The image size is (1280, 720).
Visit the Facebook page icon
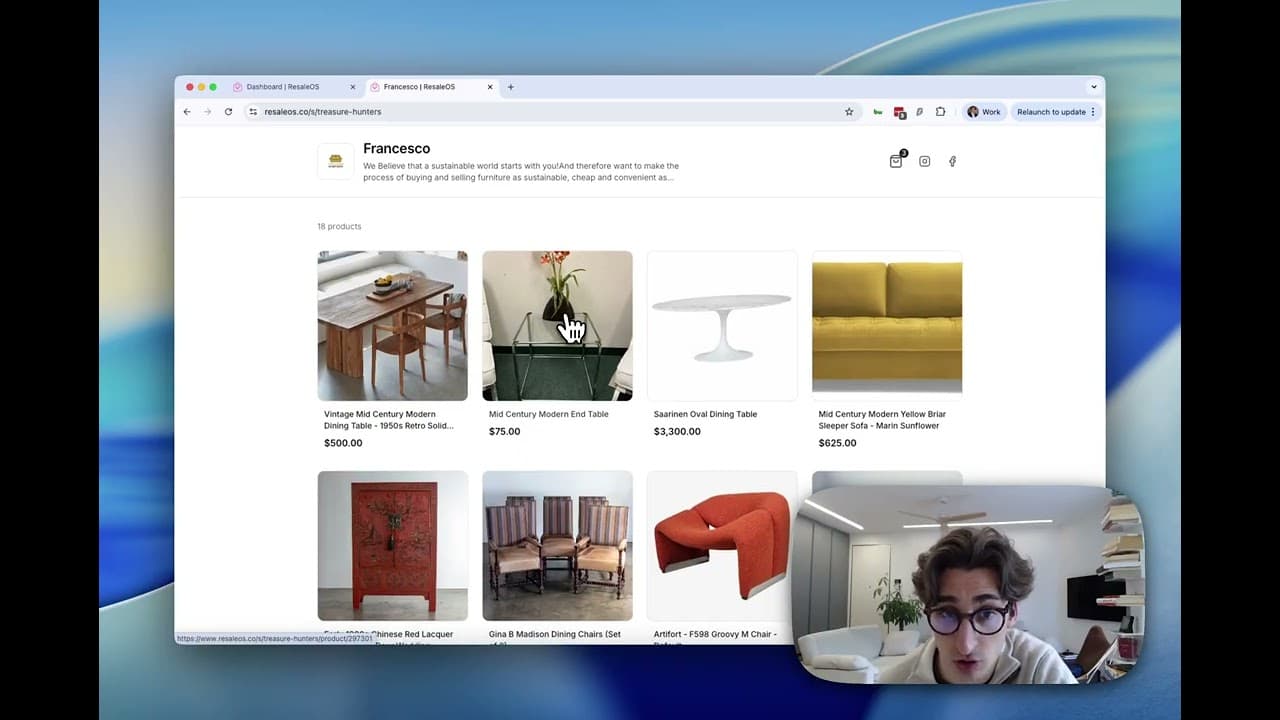pos(952,161)
